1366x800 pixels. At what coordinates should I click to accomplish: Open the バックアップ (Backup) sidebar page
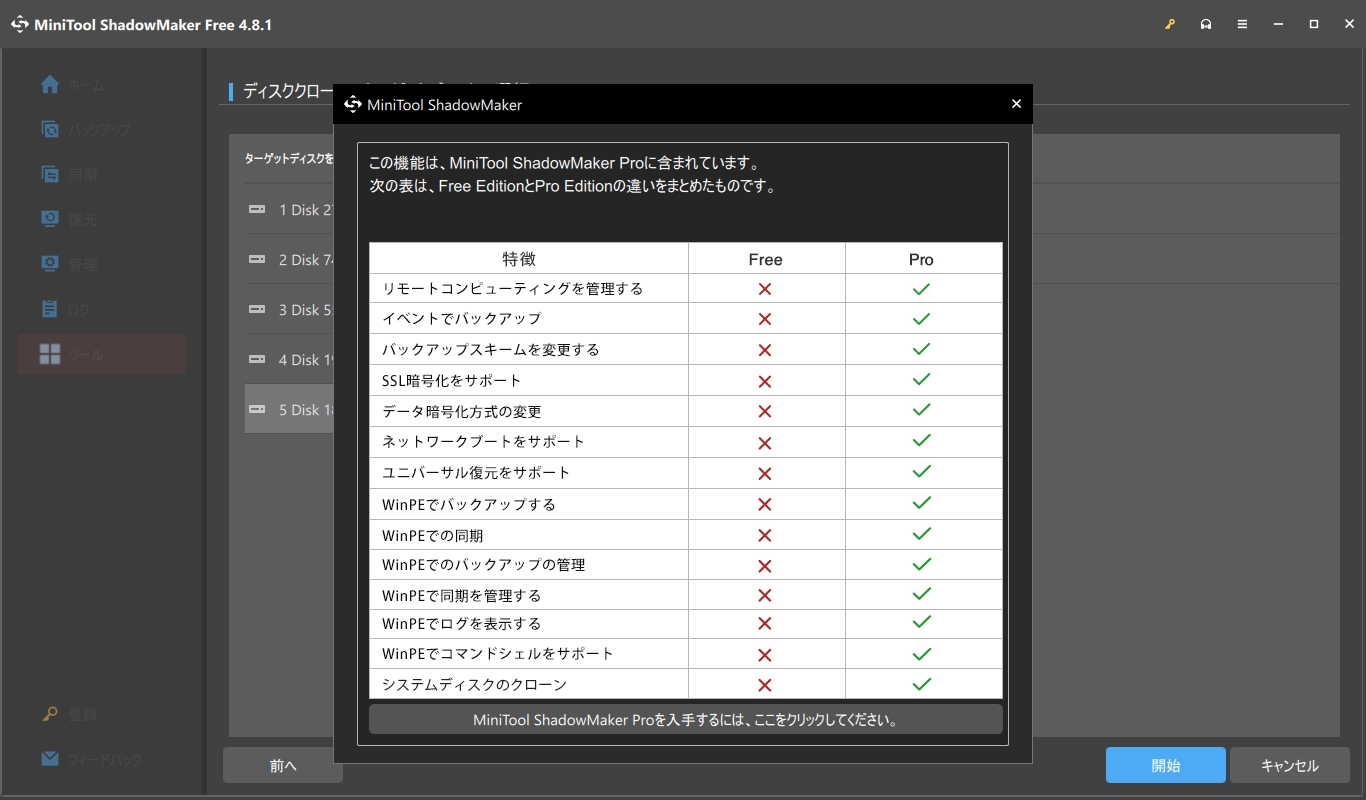(102, 130)
